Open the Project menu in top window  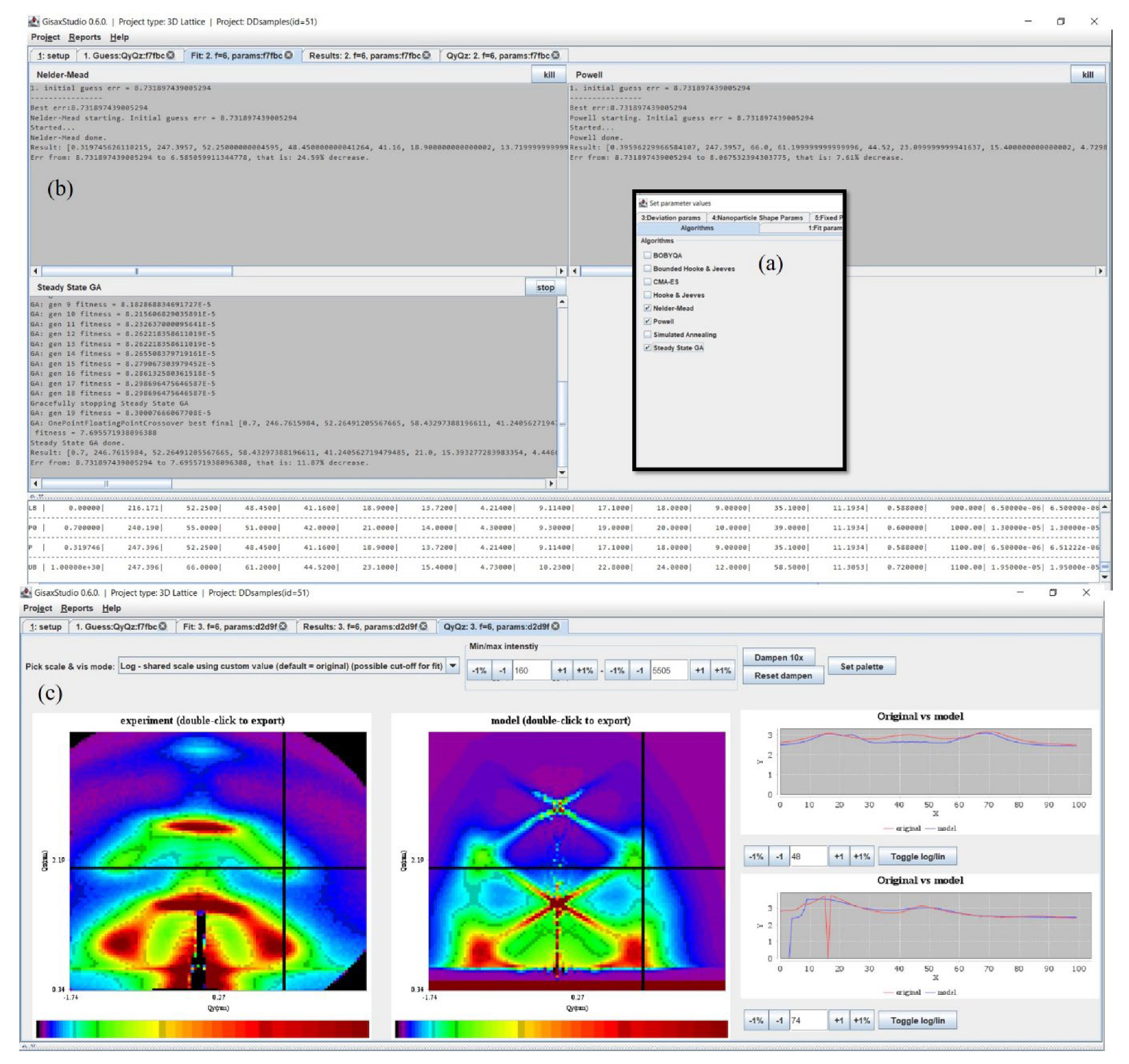45,37
